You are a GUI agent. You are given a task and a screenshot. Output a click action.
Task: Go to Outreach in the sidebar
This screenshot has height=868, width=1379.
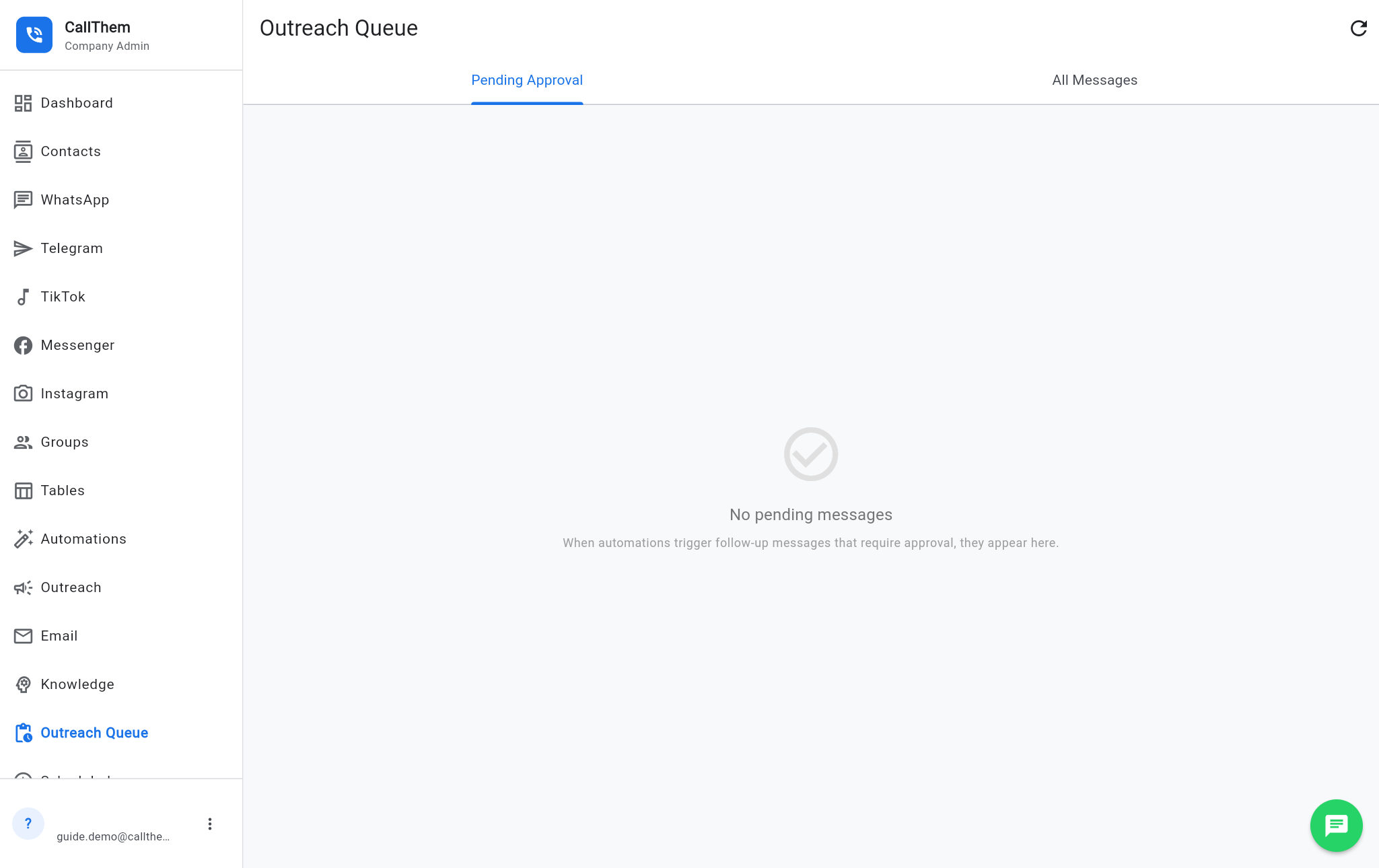click(121, 587)
